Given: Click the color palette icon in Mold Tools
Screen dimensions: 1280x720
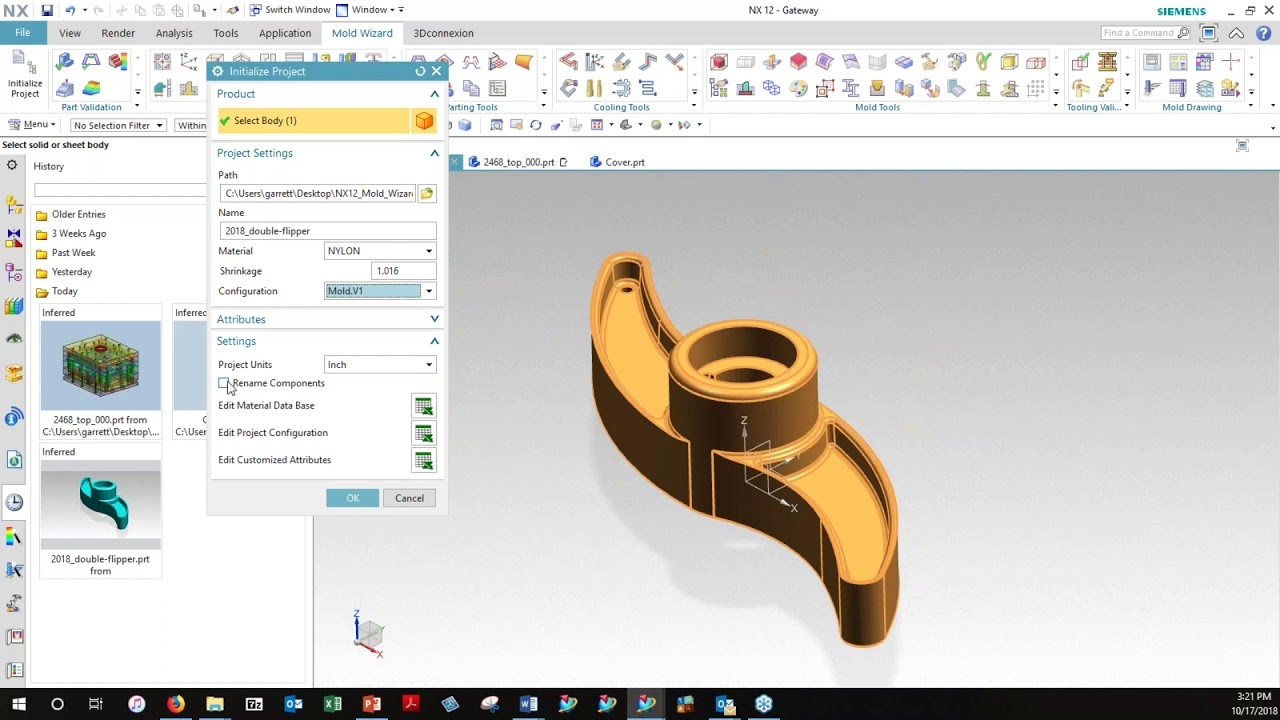Looking at the screenshot, I should click(x=798, y=89).
